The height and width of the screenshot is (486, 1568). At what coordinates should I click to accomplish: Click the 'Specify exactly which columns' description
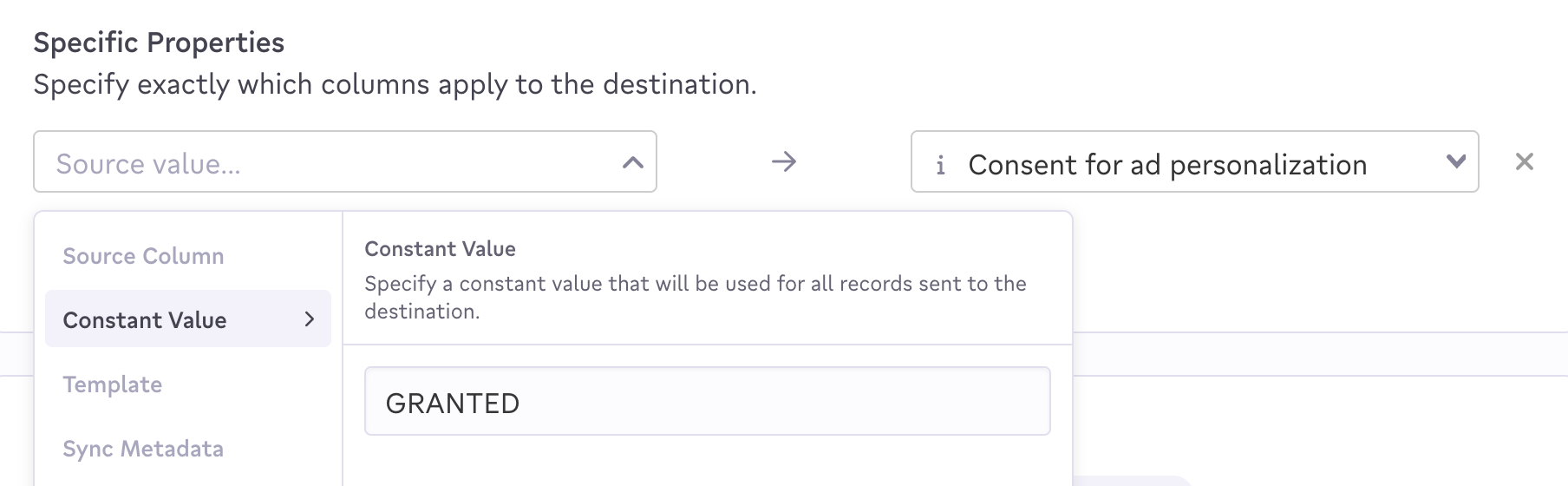(395, 84)
